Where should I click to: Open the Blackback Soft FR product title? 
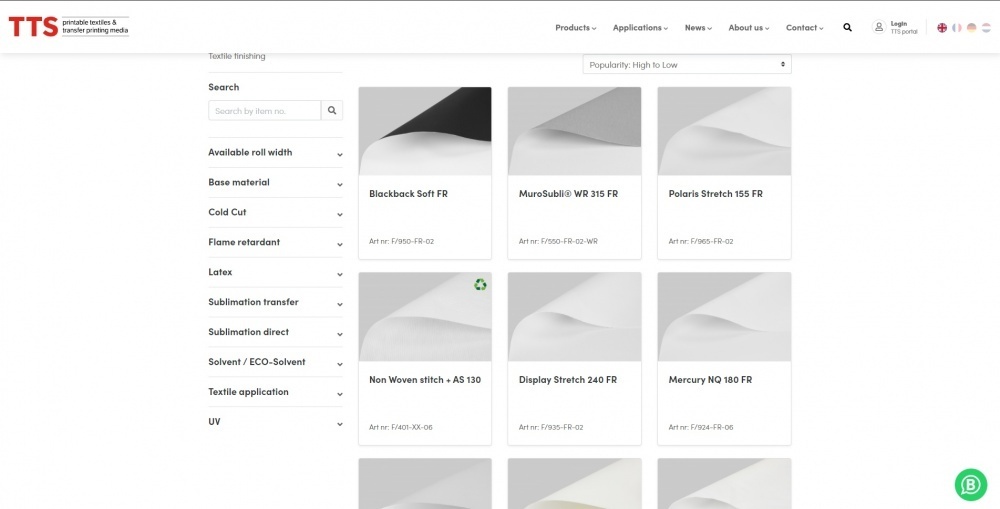click(408, 194)
